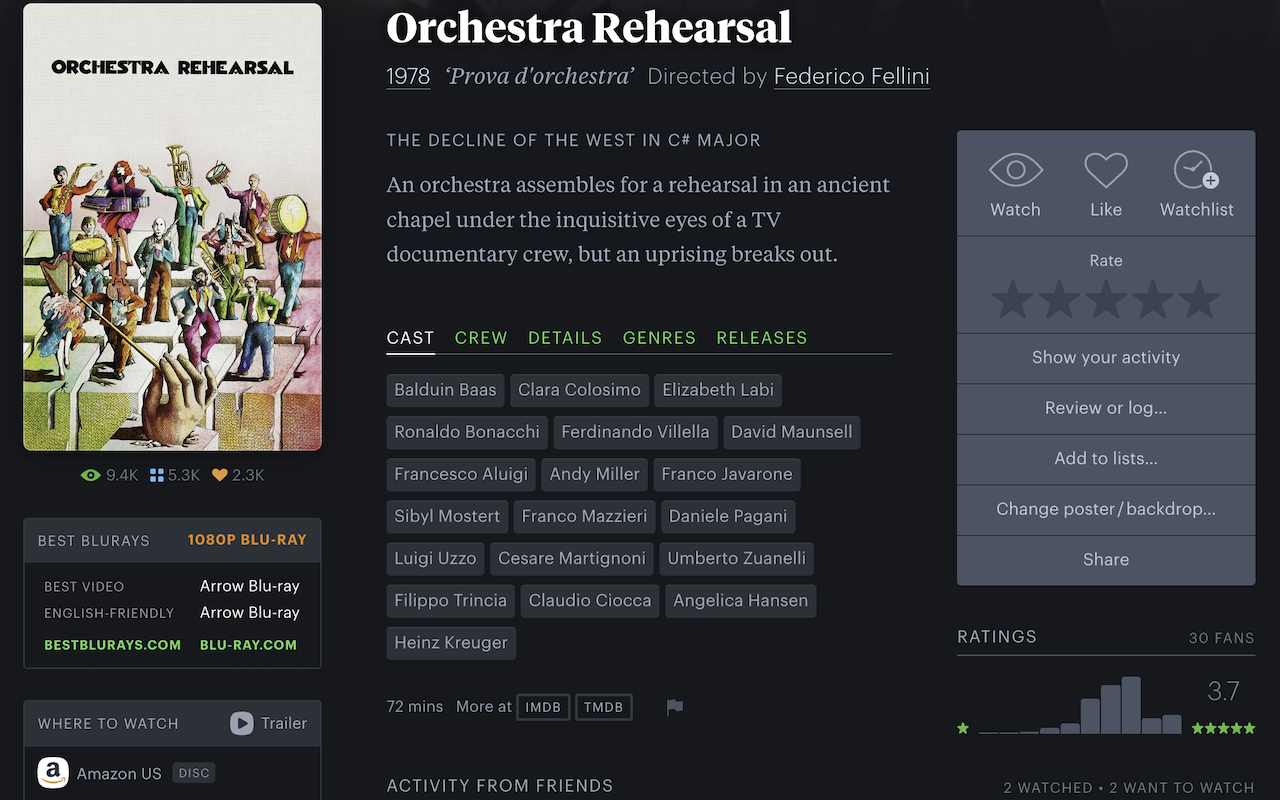1280x800 pixels.
Task: Click orange heart likes-count icon
Action: (x=220, y=476)
